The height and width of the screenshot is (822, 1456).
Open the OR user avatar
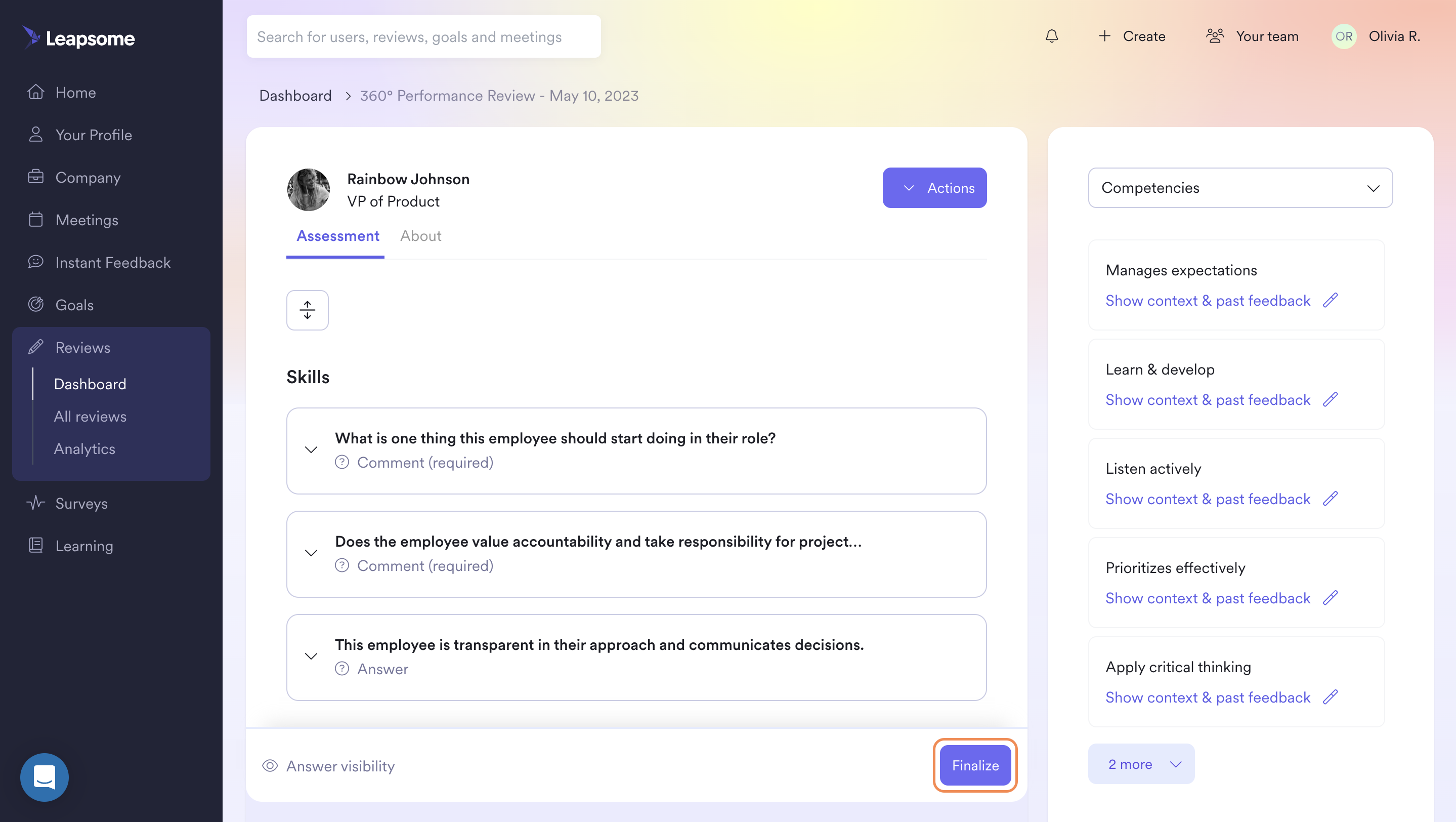click(1344, 36)
